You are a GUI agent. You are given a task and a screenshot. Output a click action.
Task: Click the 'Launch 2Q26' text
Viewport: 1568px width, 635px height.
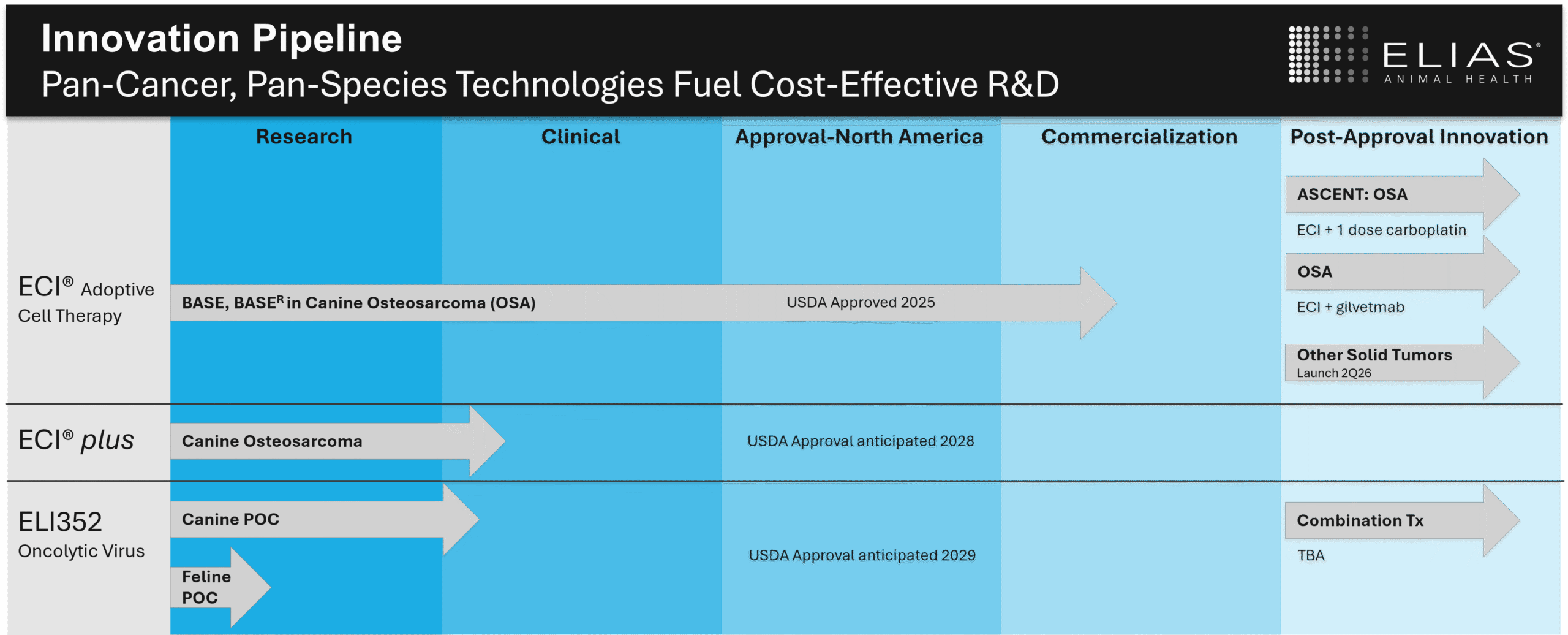(1333, 373)
